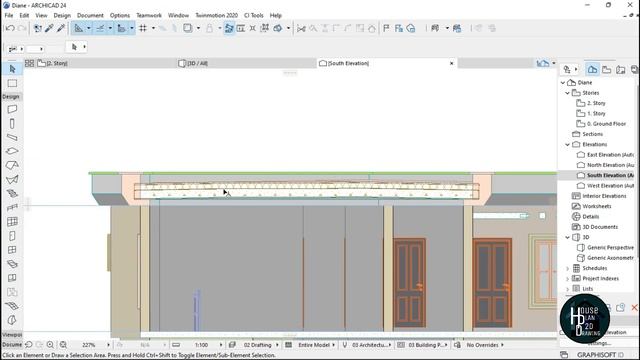Select the Slab tool in the toolbox
The height and width of the screenshot is (360, 640).
12,151
